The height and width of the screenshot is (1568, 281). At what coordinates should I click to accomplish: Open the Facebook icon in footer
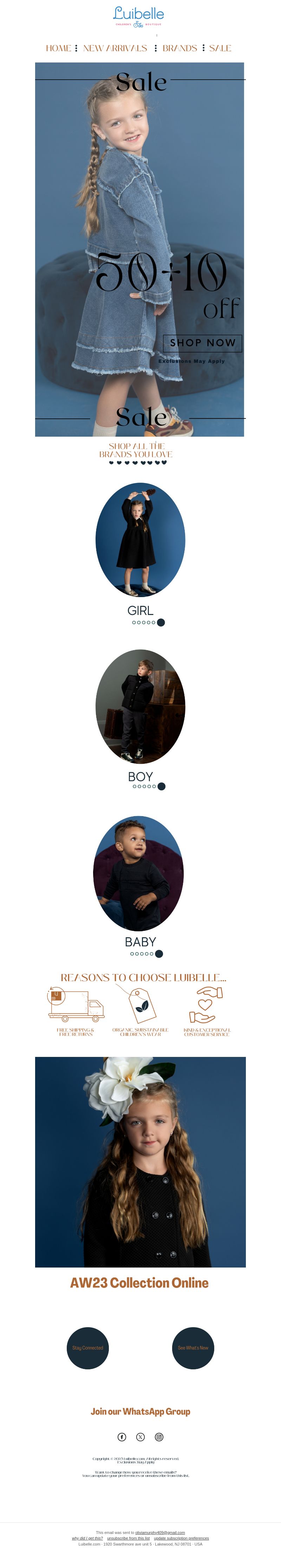(122, 1436)
